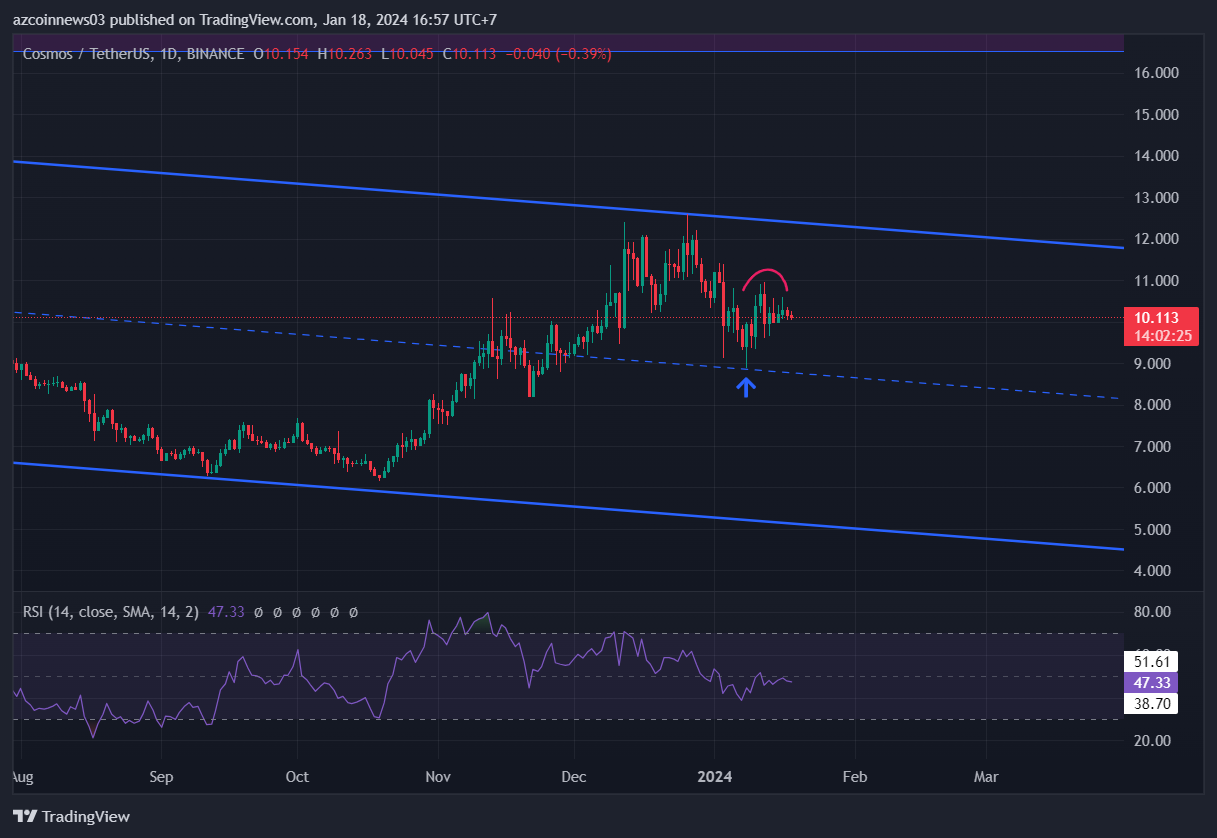
Task: Click the 14.000 price axis label
Action: (x=1157, y=156)
